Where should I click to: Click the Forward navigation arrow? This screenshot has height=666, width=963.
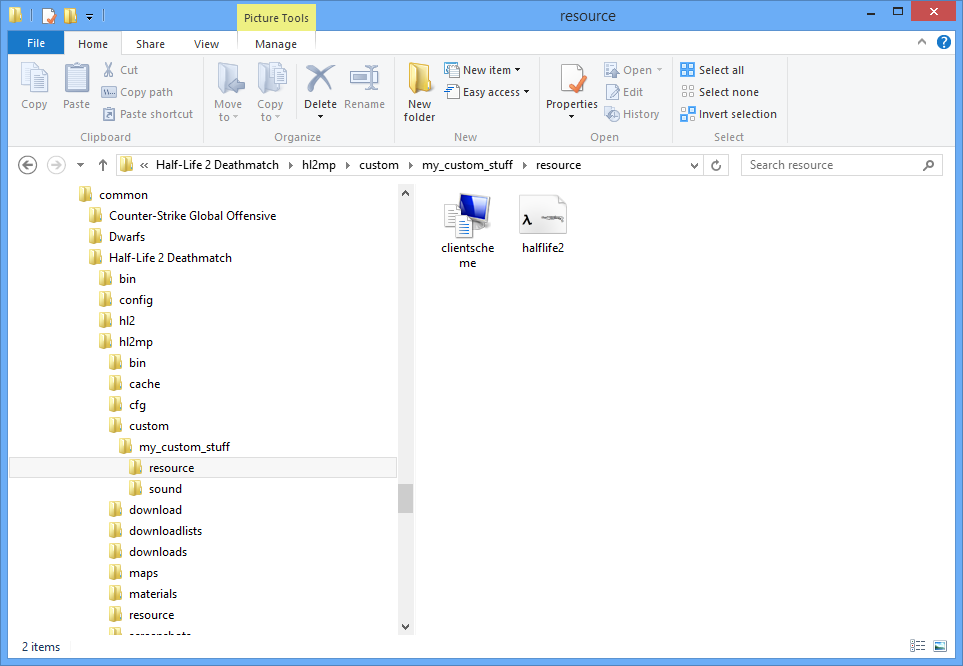(x=56, y=165)
